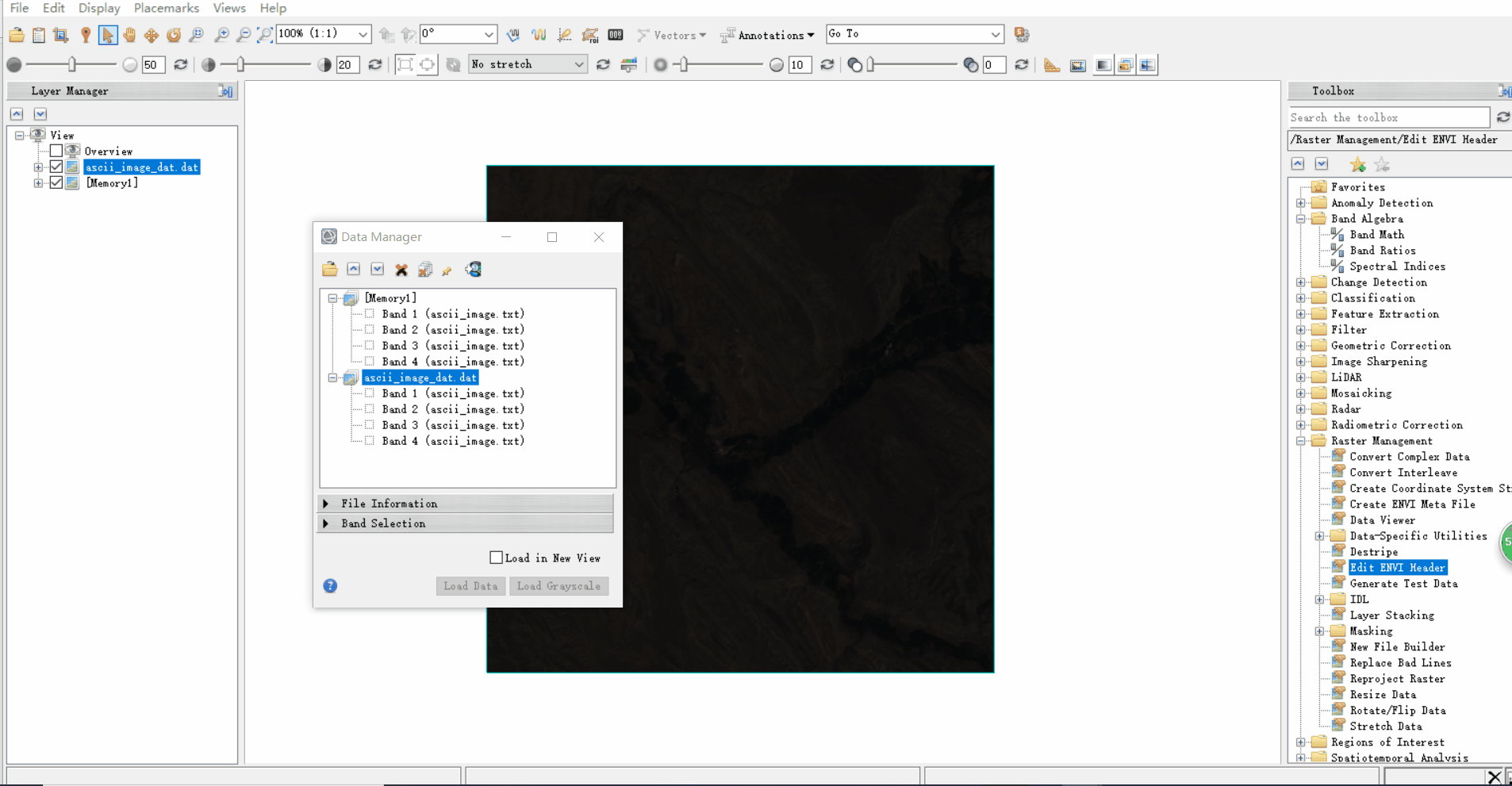Reset sharpen using refresh icon next to 10
The height and width of the screenshot is (786, 1512).
(827, 65)
